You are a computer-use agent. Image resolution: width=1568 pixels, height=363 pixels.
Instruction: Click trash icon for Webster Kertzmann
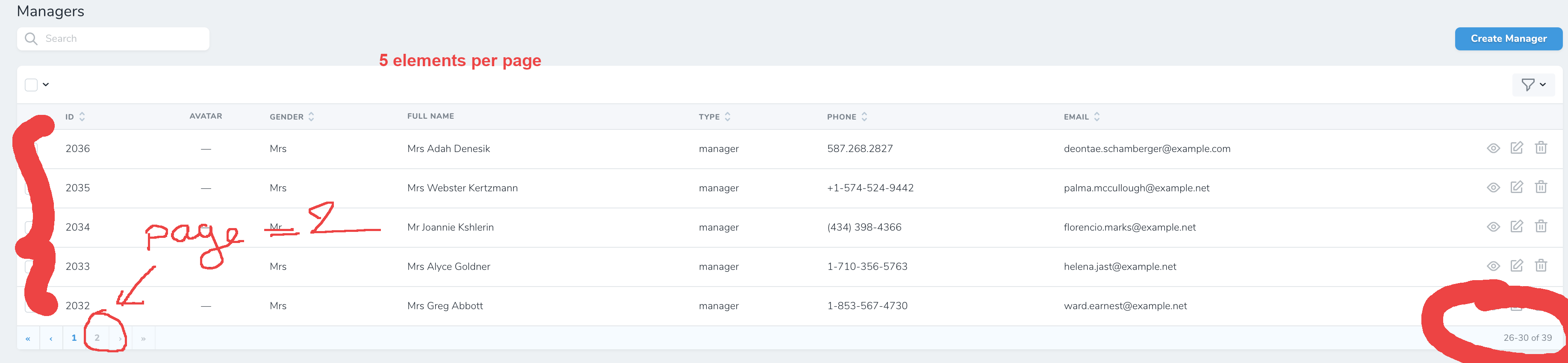coord(1541,187)
